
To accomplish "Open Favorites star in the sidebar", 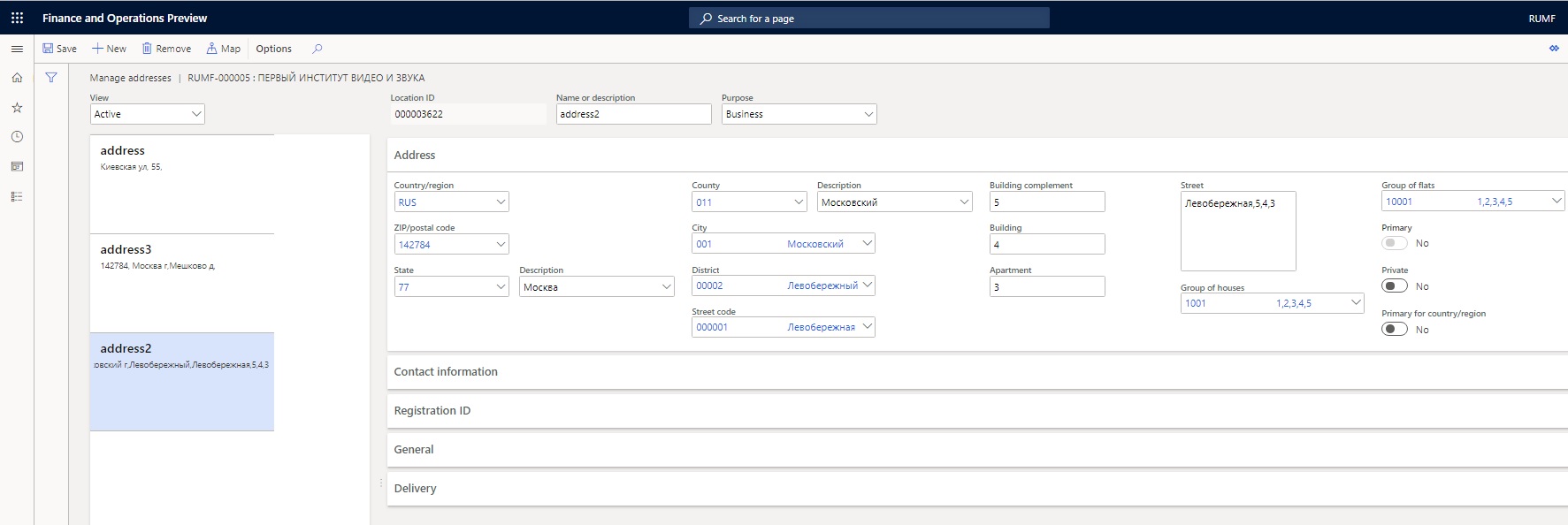I will click(x=17, y=107).
